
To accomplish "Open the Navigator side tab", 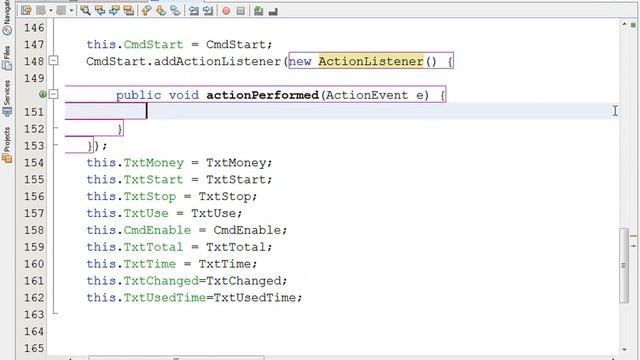I will tap(7, 17).
